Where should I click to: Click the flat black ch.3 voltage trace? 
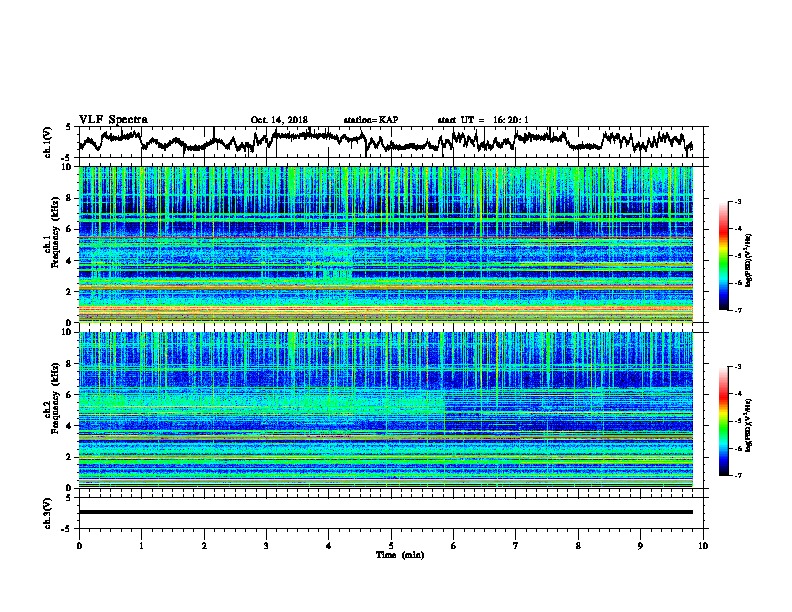386,512
